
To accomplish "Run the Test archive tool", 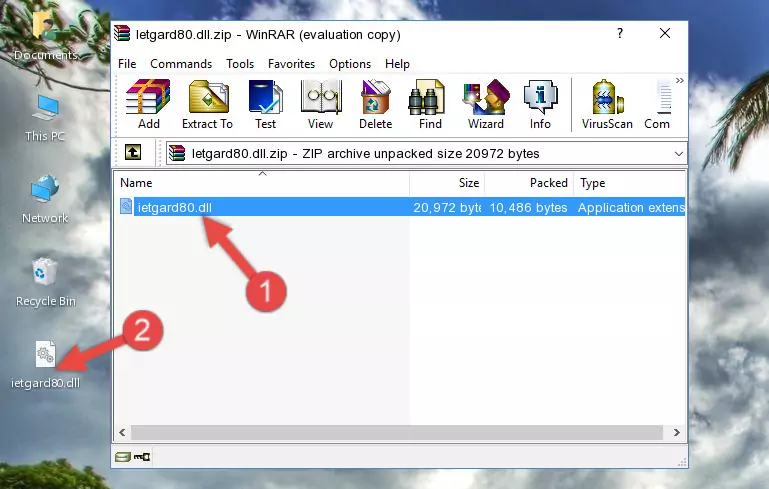I will 265,104.
